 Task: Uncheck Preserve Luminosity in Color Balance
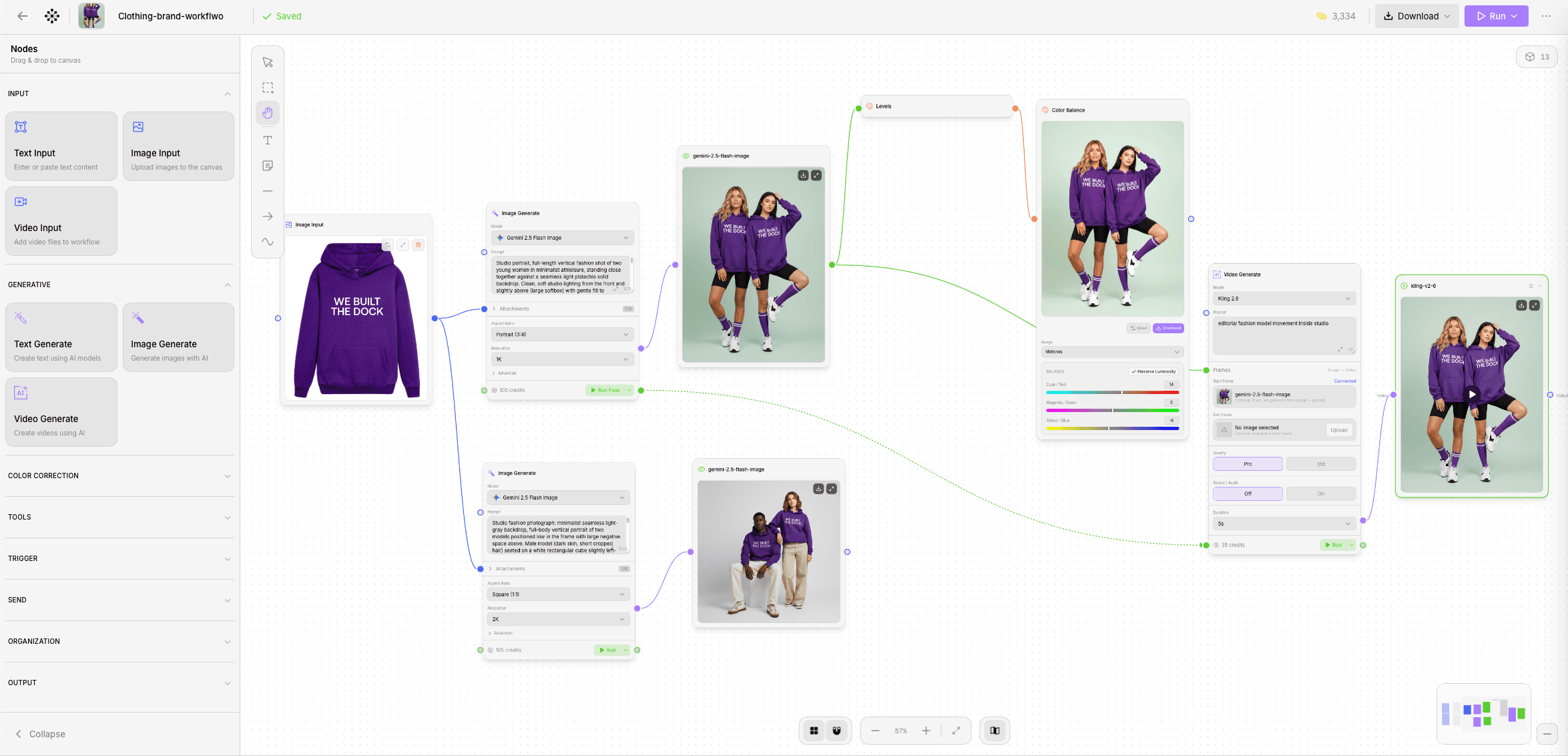tap(1154, 371)
